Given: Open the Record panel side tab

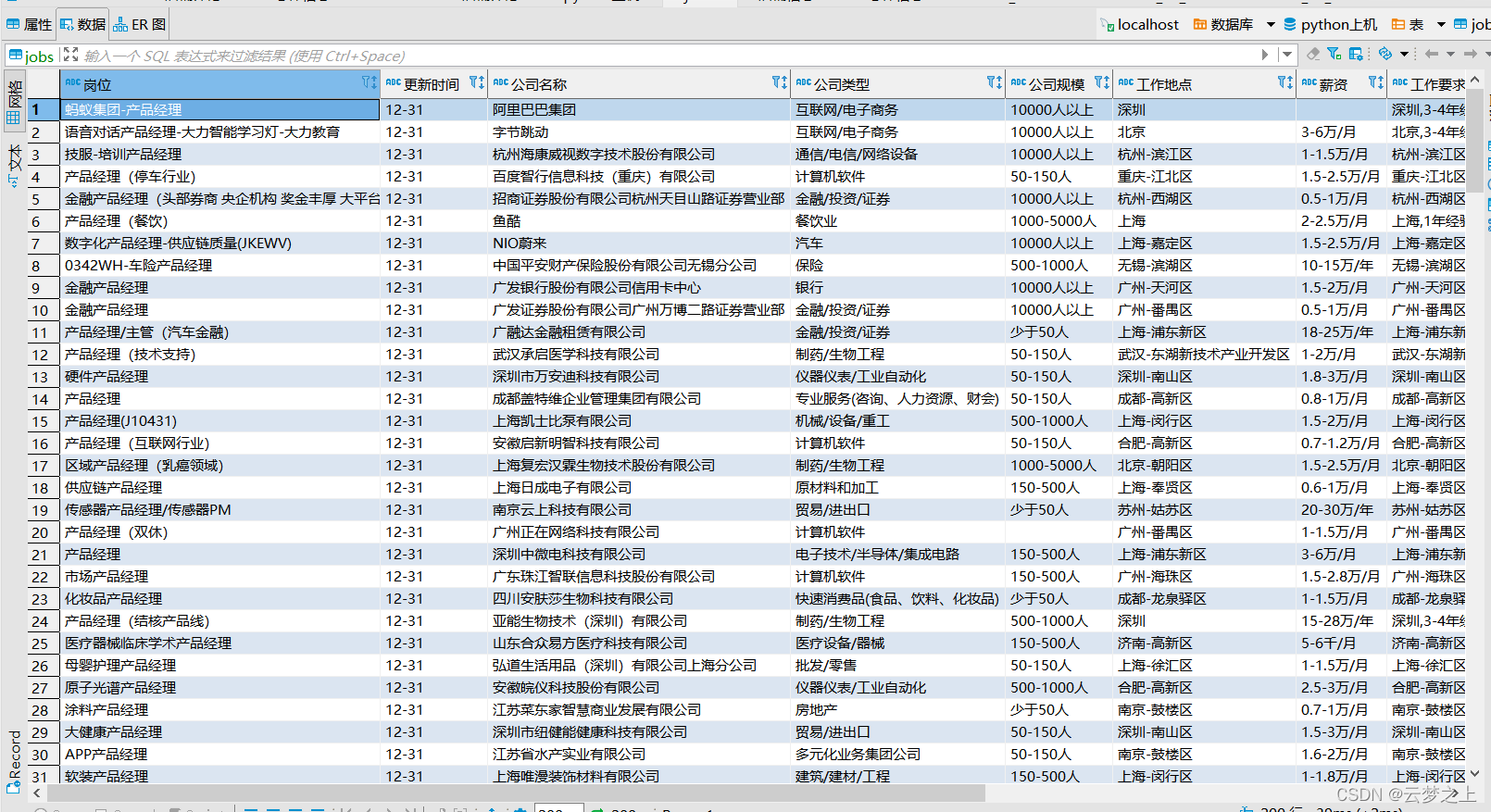Looking at the screenshot, I should click(14, 761).
